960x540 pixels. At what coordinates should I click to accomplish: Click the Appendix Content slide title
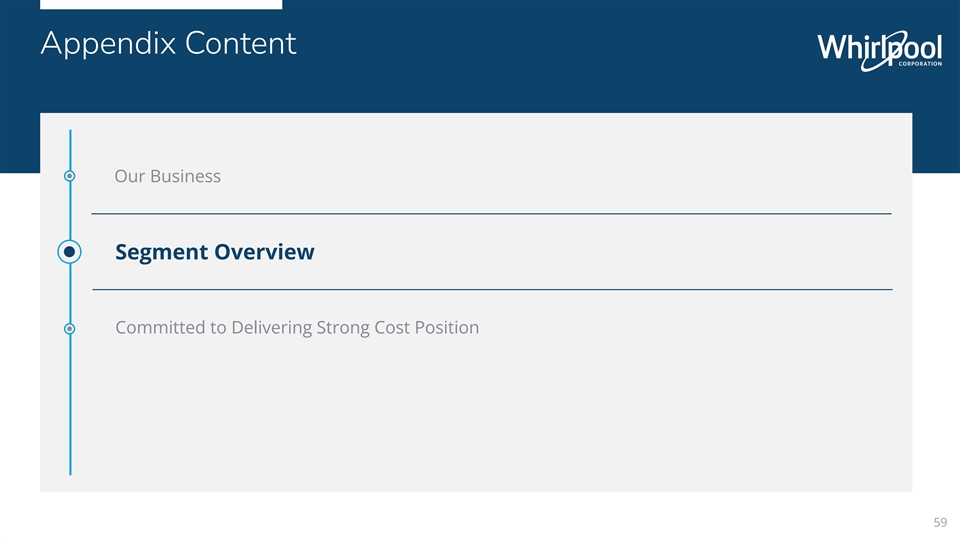click(x=168, y=44)
